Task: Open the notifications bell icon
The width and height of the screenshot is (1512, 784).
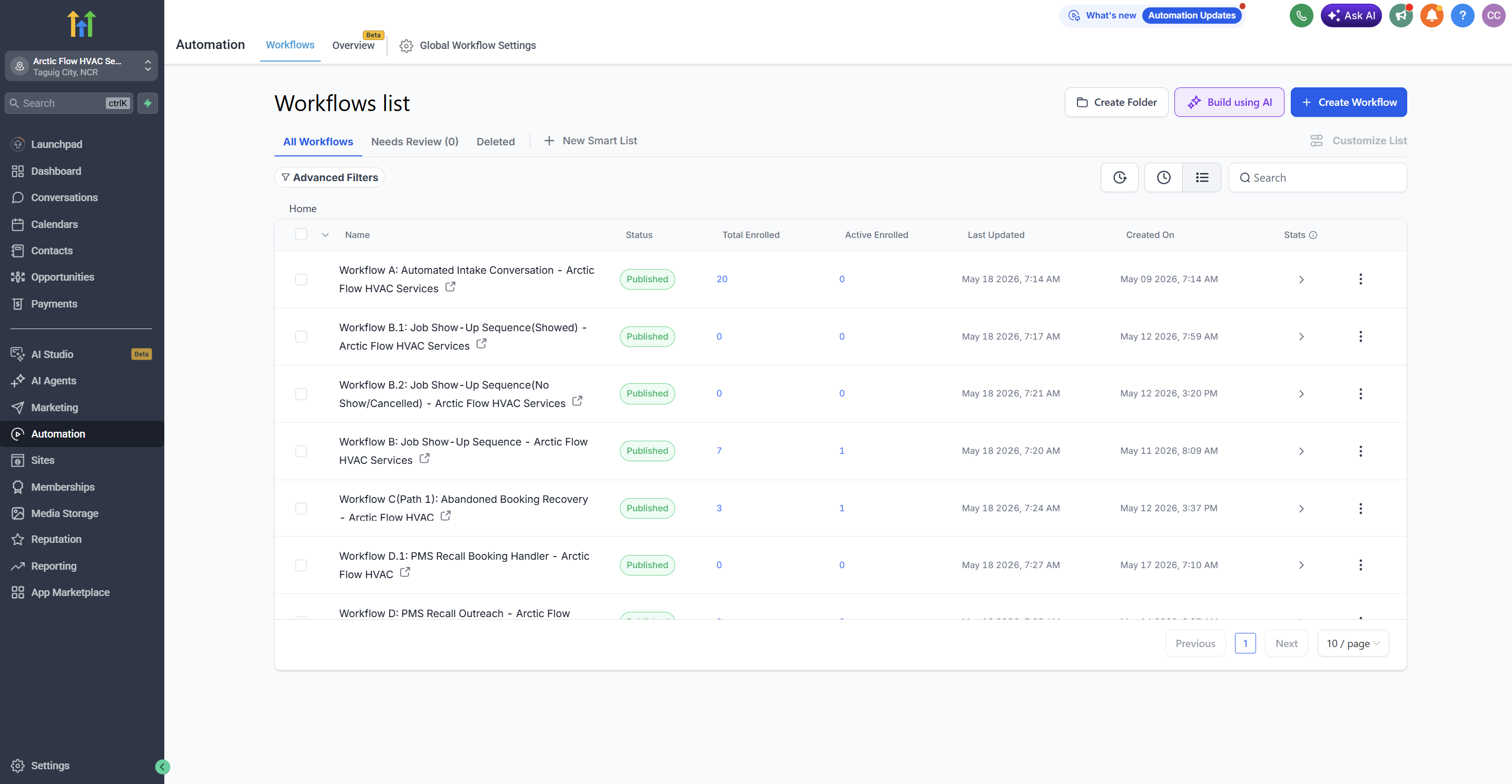Action: tap(1431, 16)
